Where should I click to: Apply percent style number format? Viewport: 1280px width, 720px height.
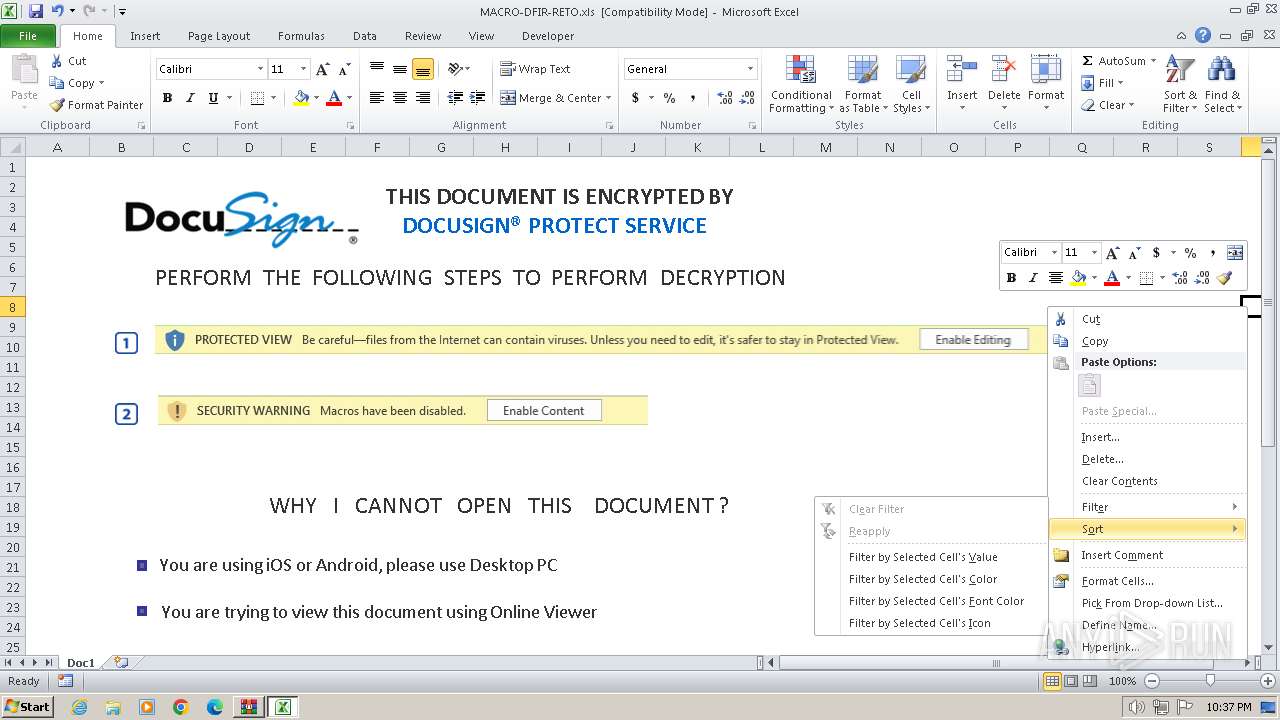(x=669, y=98)
